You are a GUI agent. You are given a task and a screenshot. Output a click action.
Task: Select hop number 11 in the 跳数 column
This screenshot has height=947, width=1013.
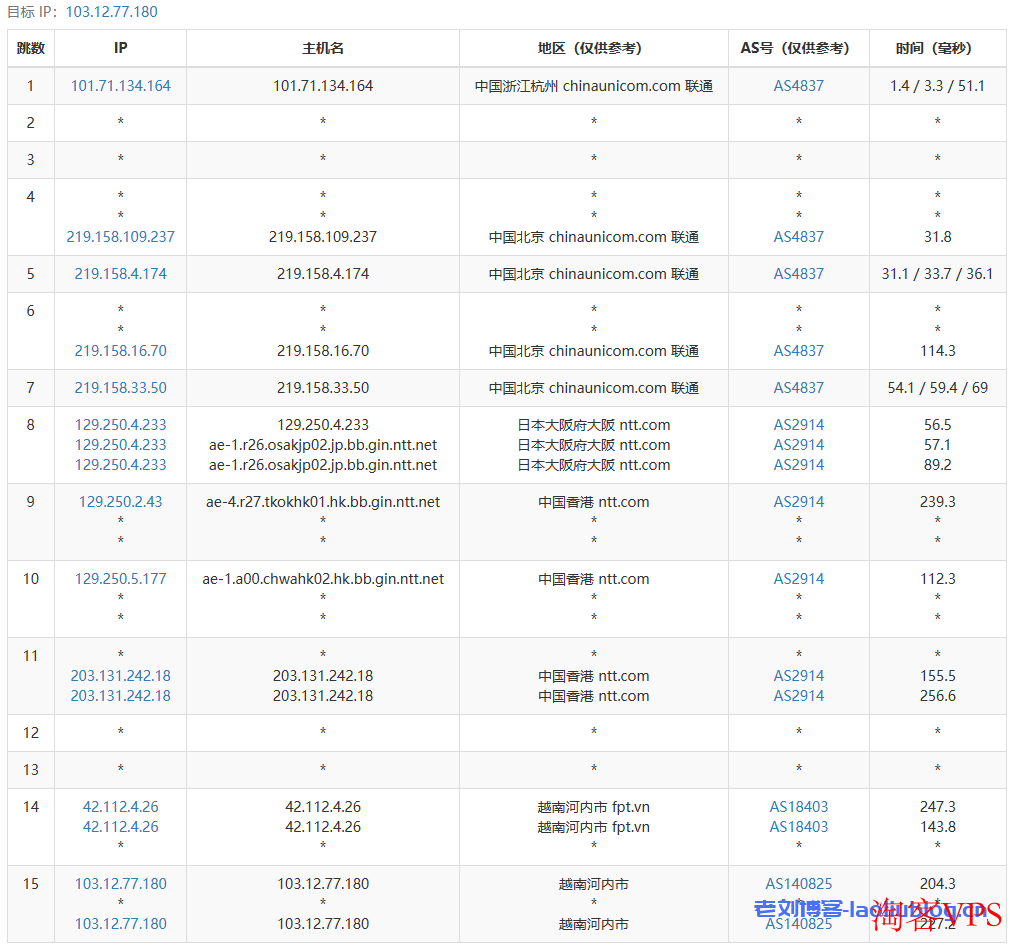(31, 656)
